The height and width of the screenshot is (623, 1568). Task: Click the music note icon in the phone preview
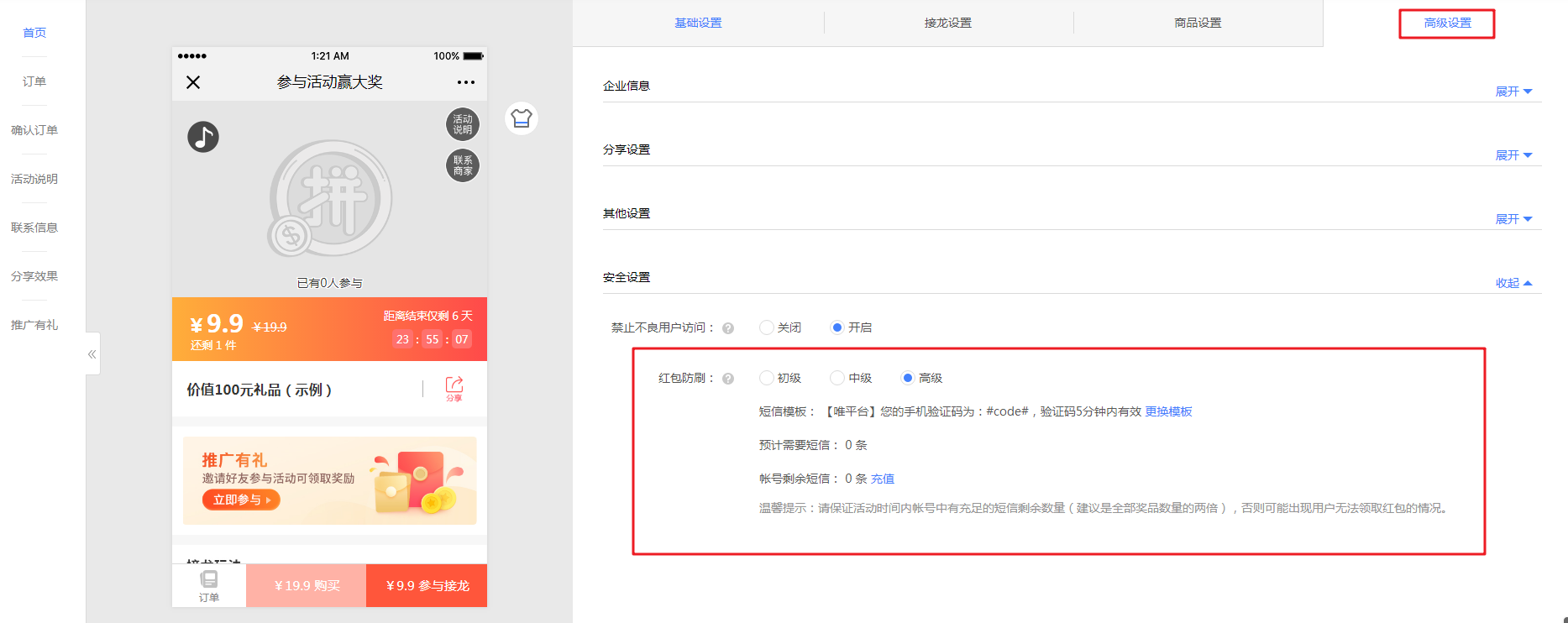click(203, 137)
